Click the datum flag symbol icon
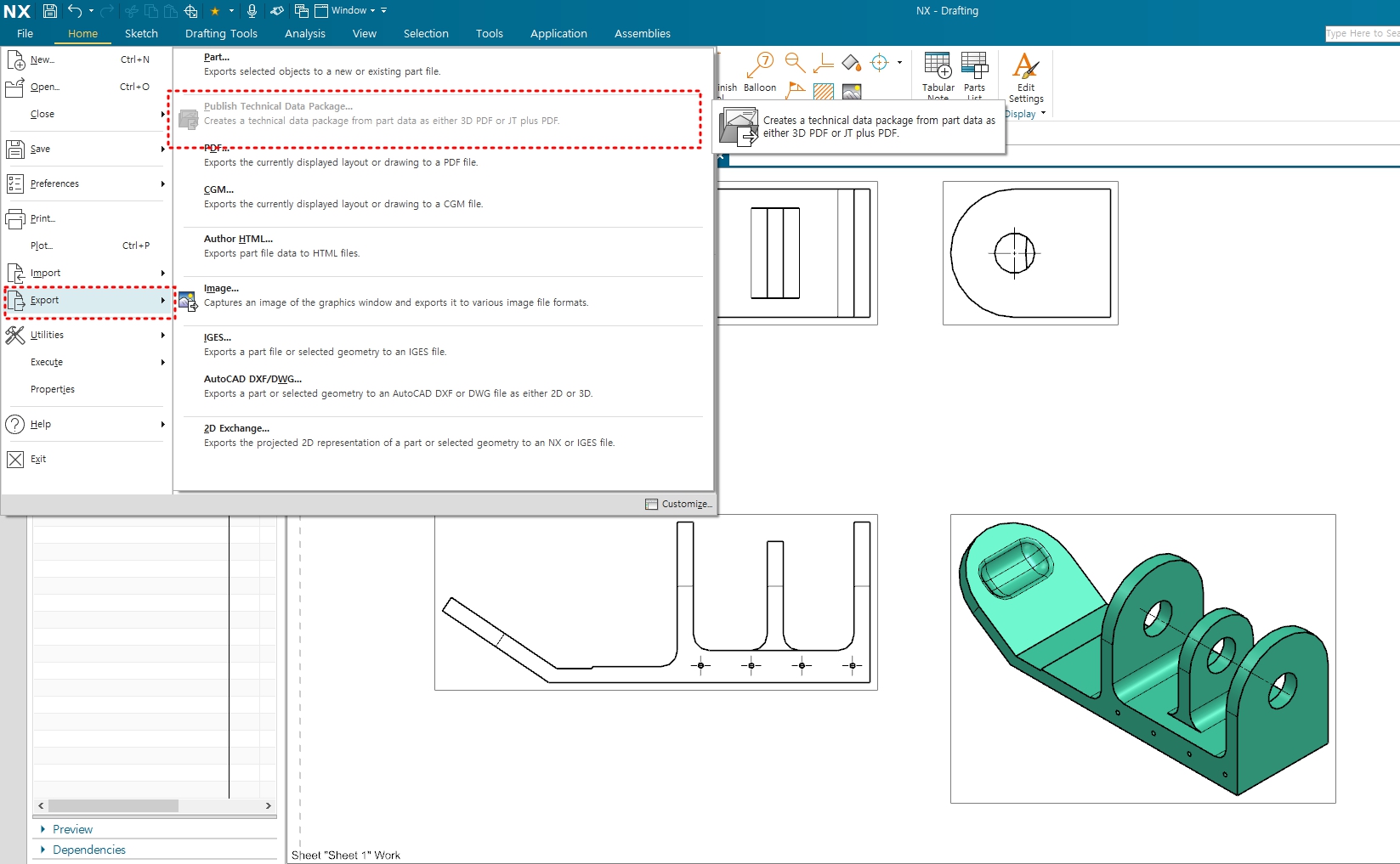The height and width of the screenshot is (864, 1400). point(796,89)
